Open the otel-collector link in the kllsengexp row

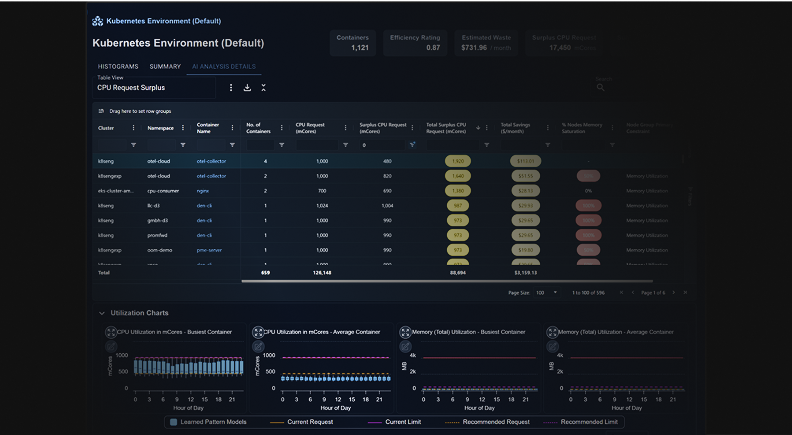tap(211, 176)
